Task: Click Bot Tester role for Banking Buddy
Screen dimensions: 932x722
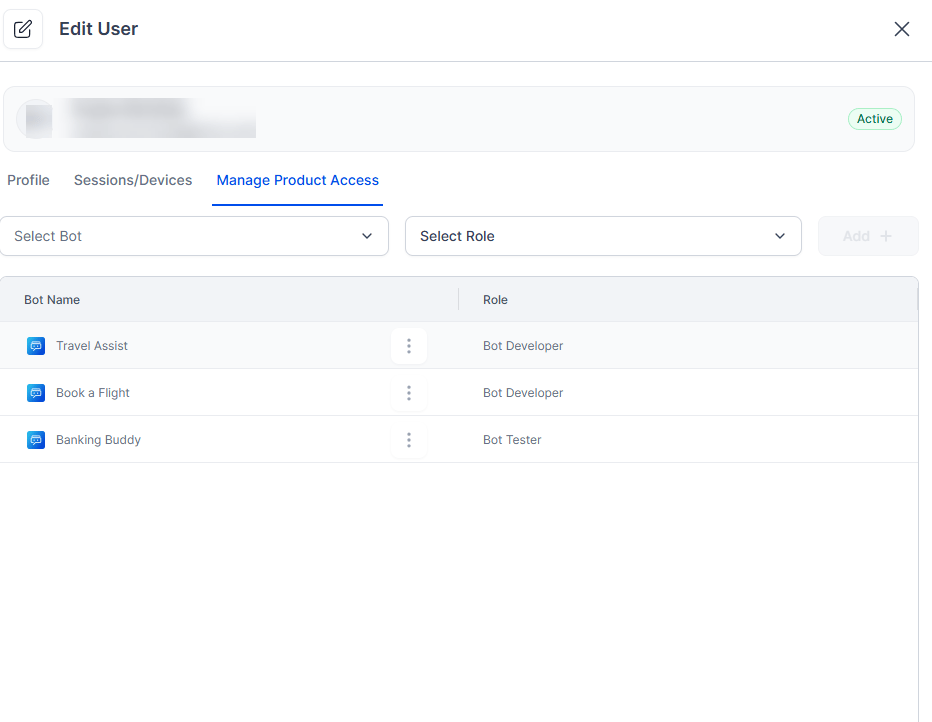Action: pos(512,440)
